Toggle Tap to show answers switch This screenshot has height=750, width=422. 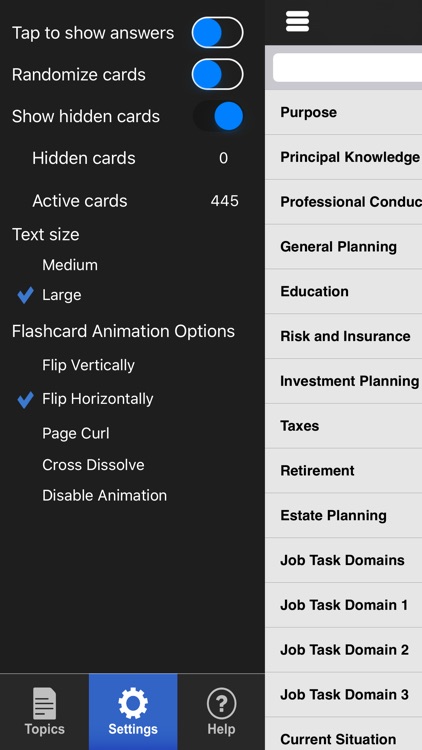218,33
